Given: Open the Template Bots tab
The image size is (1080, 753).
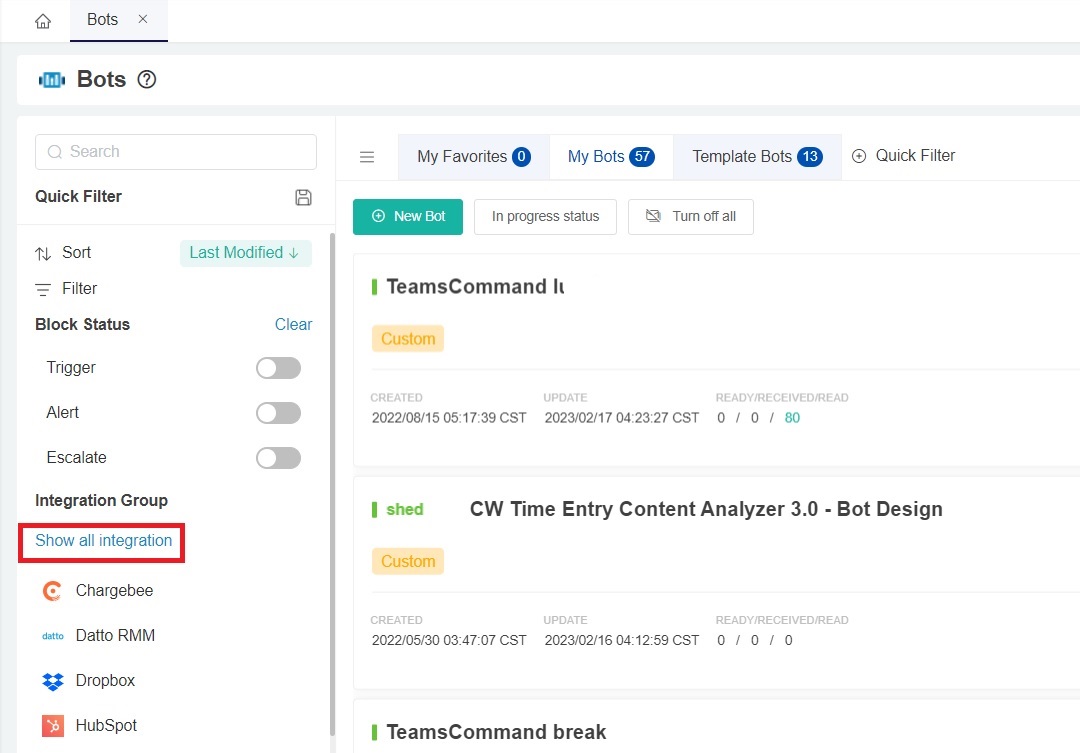Looking at the screenshot, I should tap(756, 157).
